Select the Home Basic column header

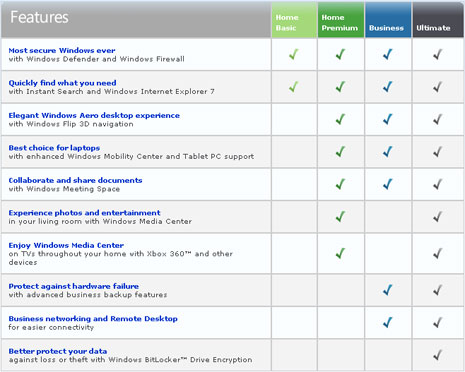click(x=294, y=20)
